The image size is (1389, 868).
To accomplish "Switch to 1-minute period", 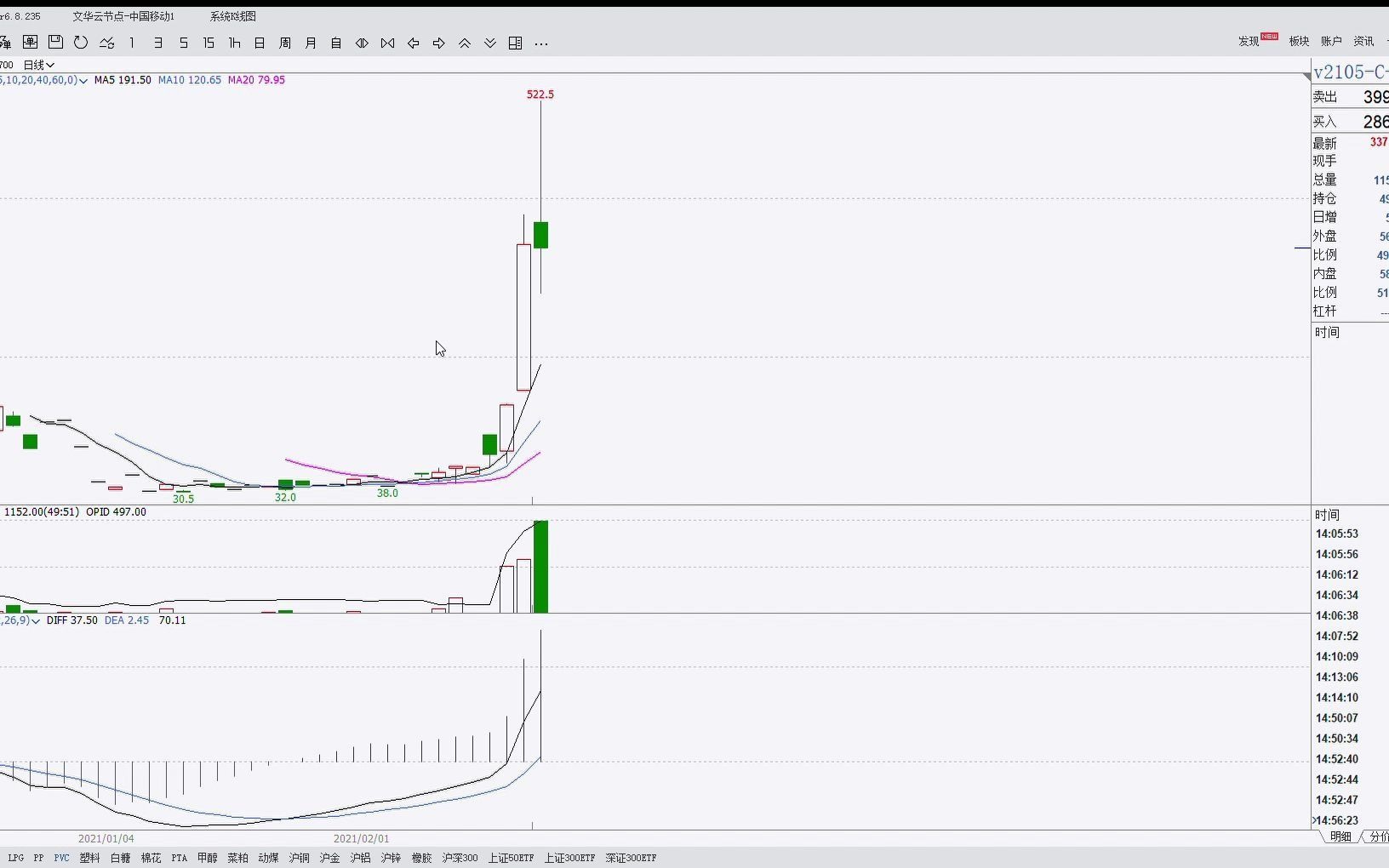I will (132, 43).
